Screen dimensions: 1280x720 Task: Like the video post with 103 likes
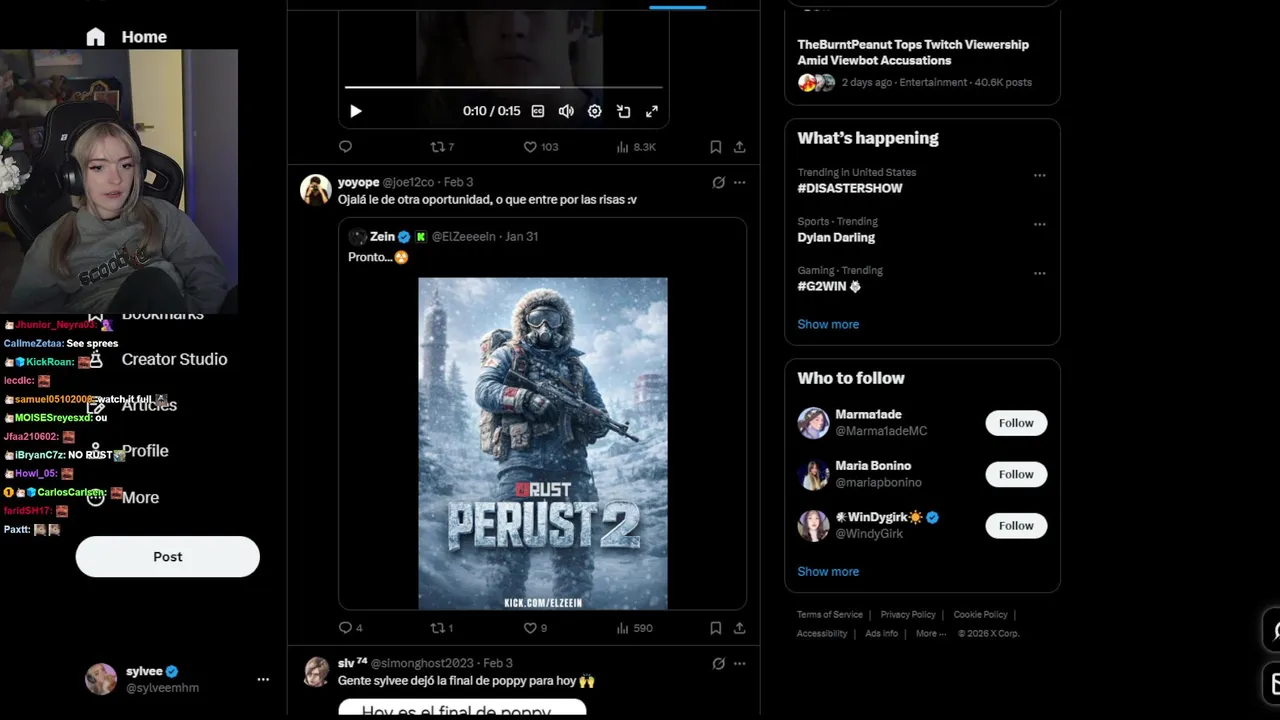pos(541,147)
